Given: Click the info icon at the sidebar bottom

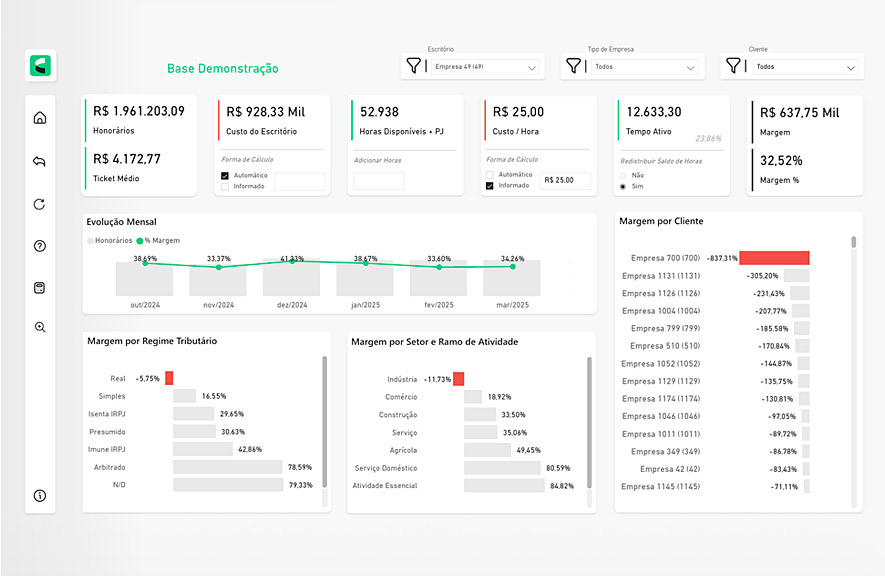Looking at the screenshot, I should click(40, 495).
